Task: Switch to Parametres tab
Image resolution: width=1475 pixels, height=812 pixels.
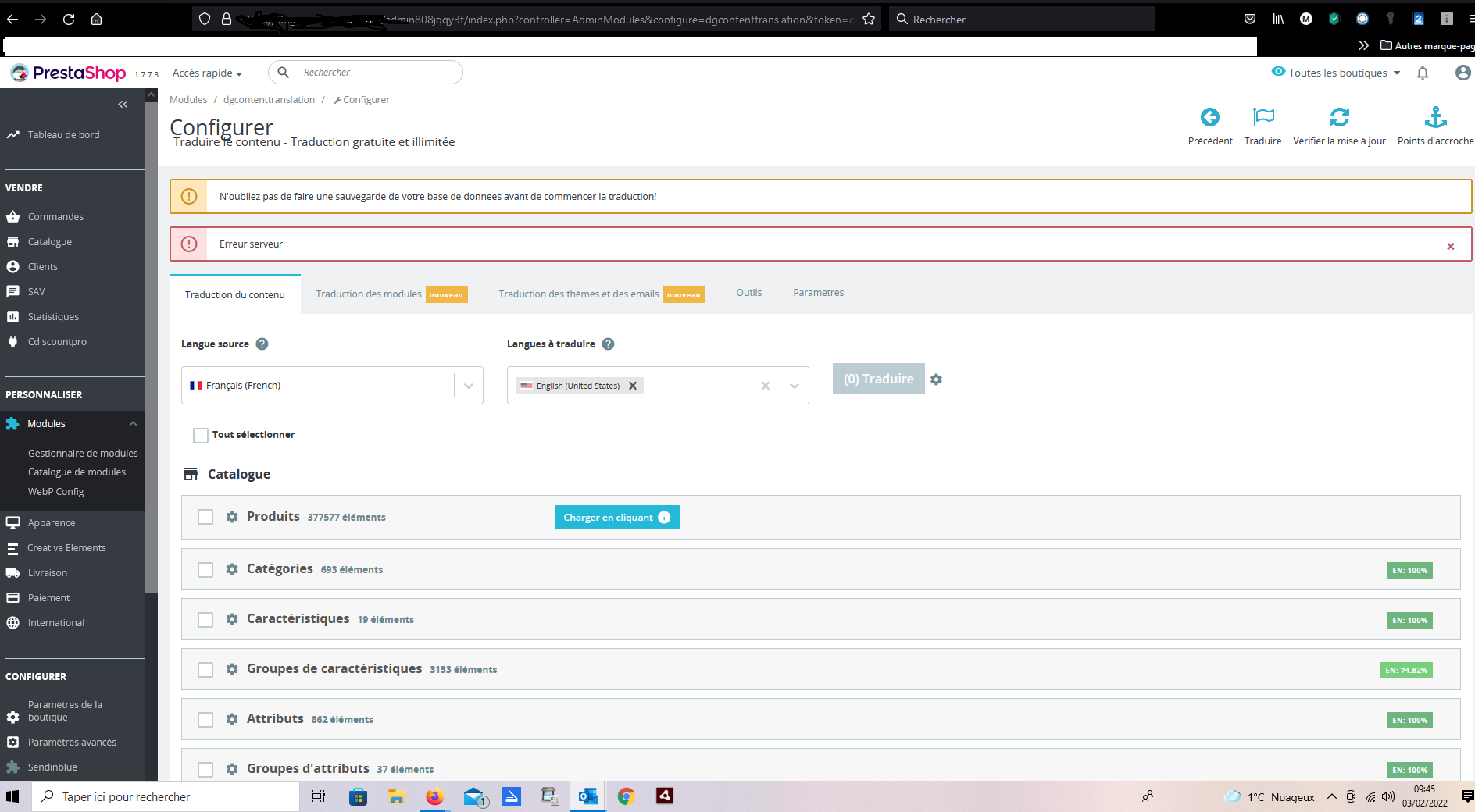Action: point(819,293)
